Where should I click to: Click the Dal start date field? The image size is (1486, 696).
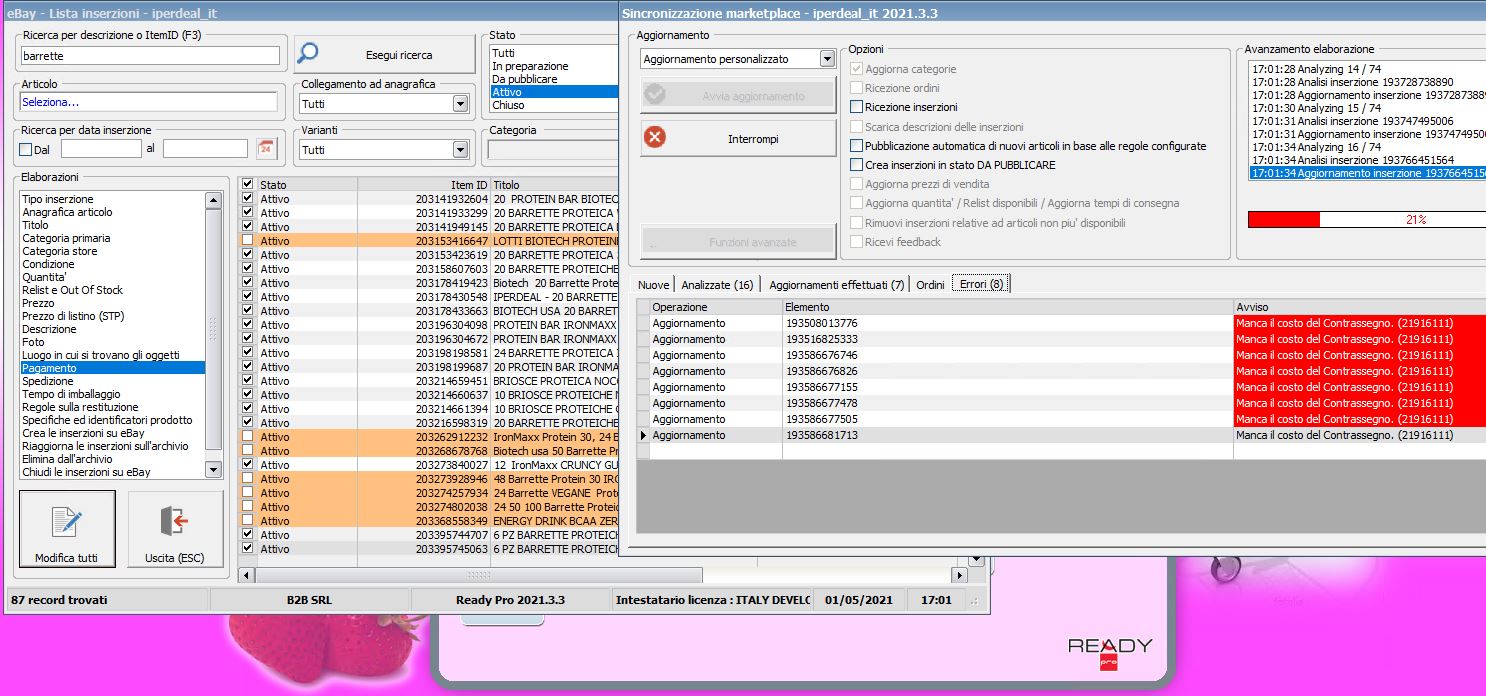coord(101,149)
